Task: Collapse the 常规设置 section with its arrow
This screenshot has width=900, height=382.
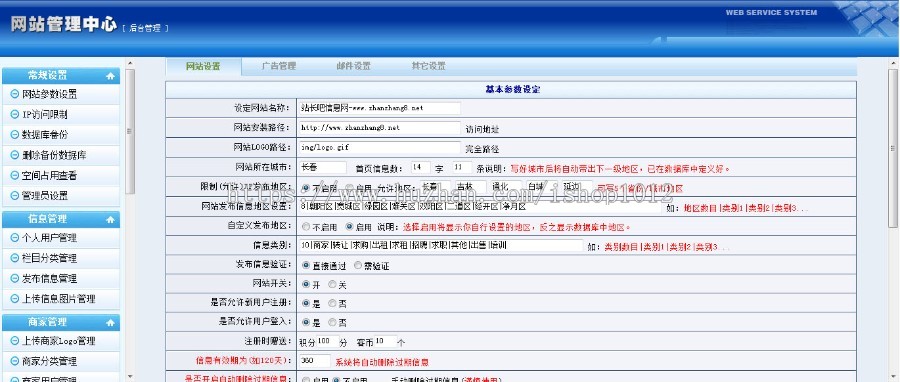Action: (x=110, y=76)
